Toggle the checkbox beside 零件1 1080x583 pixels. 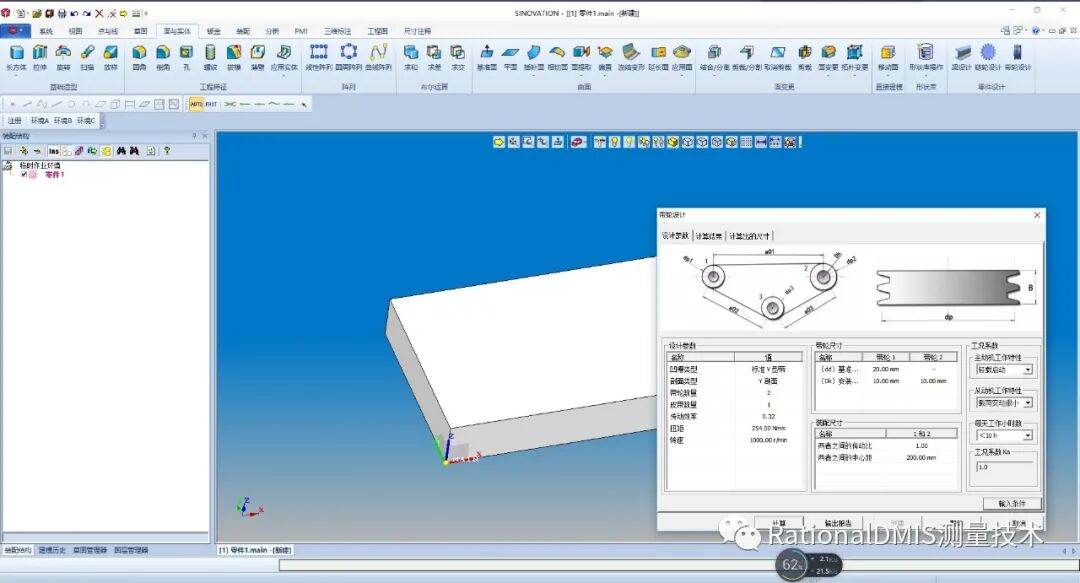pos(24,175)
